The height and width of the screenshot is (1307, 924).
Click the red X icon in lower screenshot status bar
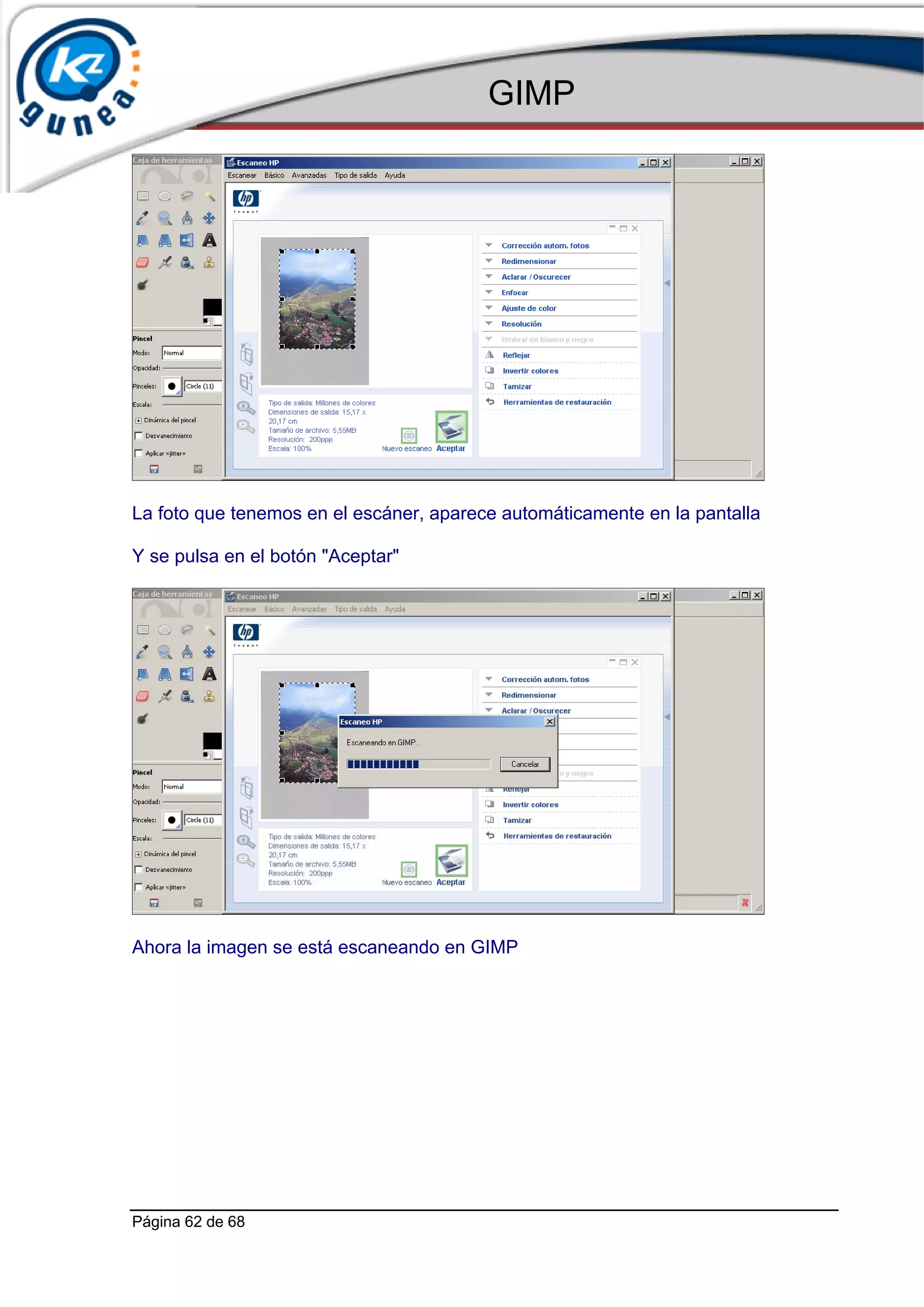click(x=745, y=902)
